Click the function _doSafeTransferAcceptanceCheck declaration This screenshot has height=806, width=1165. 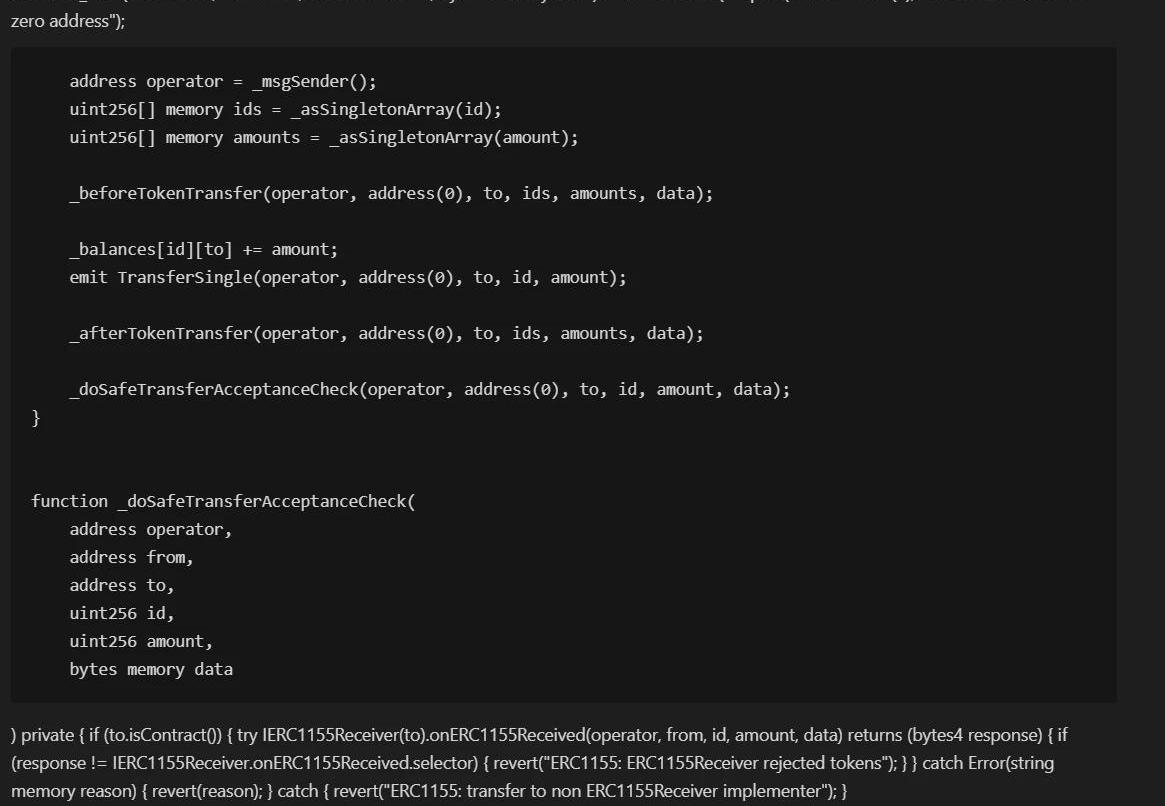pos(222,501)
